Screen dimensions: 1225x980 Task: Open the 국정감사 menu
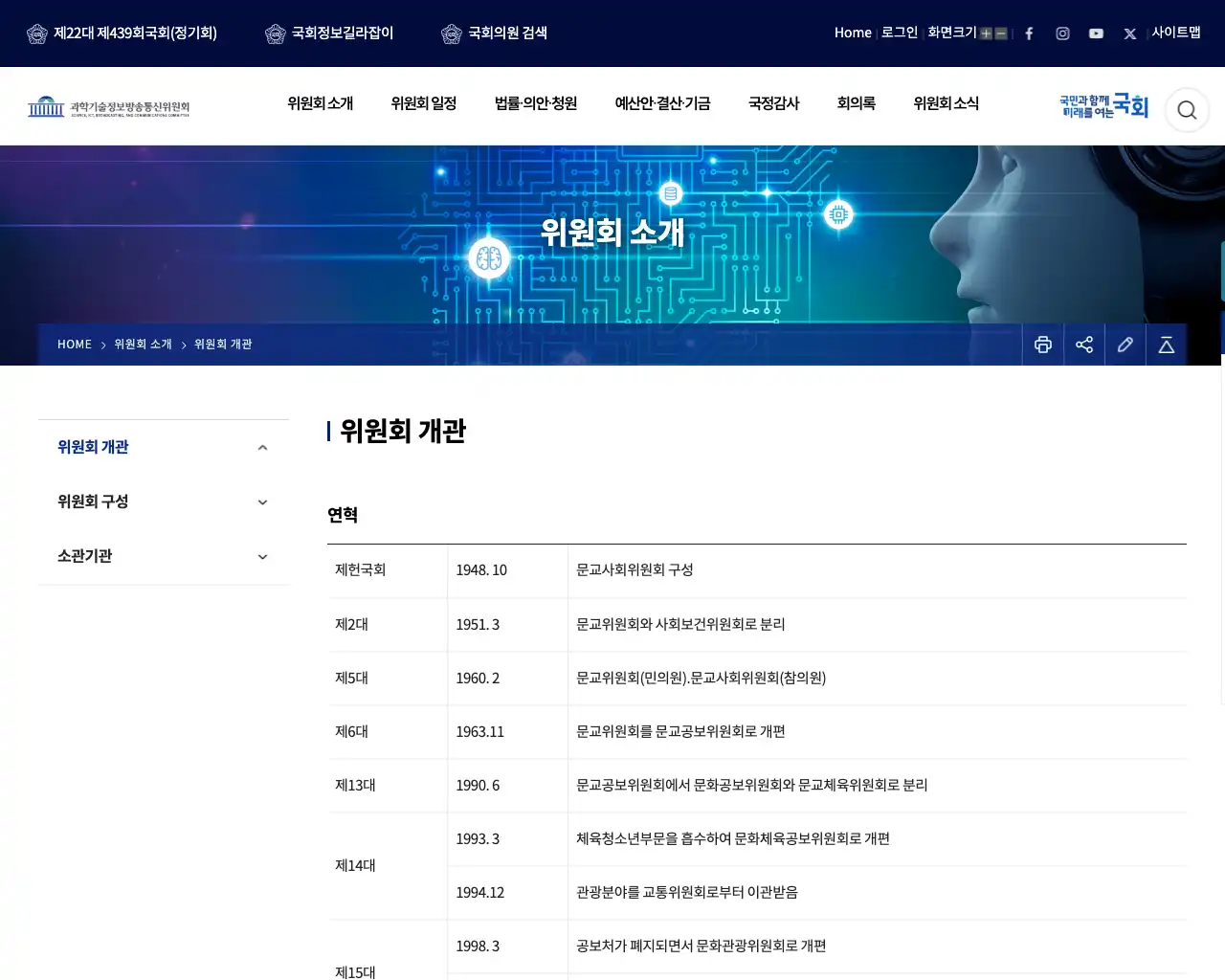[774, 103]
